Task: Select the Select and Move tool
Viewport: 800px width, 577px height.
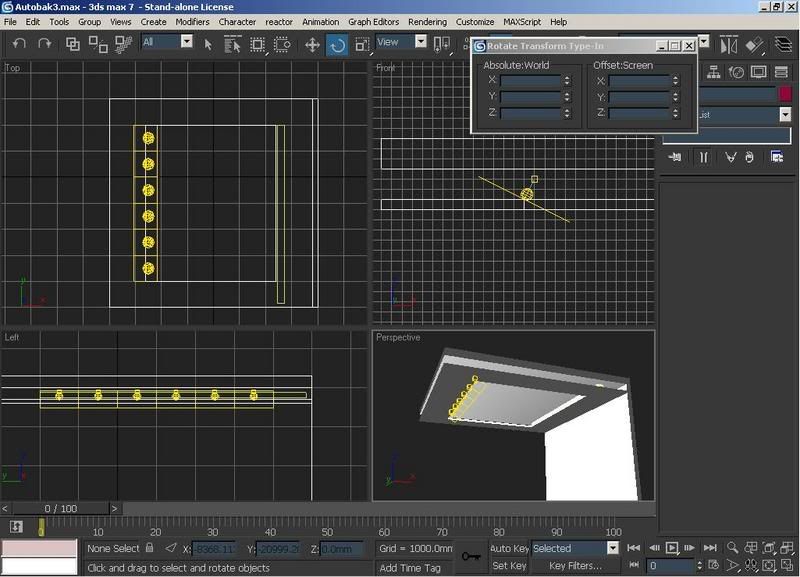Action: pyautogui.click(x=312, y=44)
